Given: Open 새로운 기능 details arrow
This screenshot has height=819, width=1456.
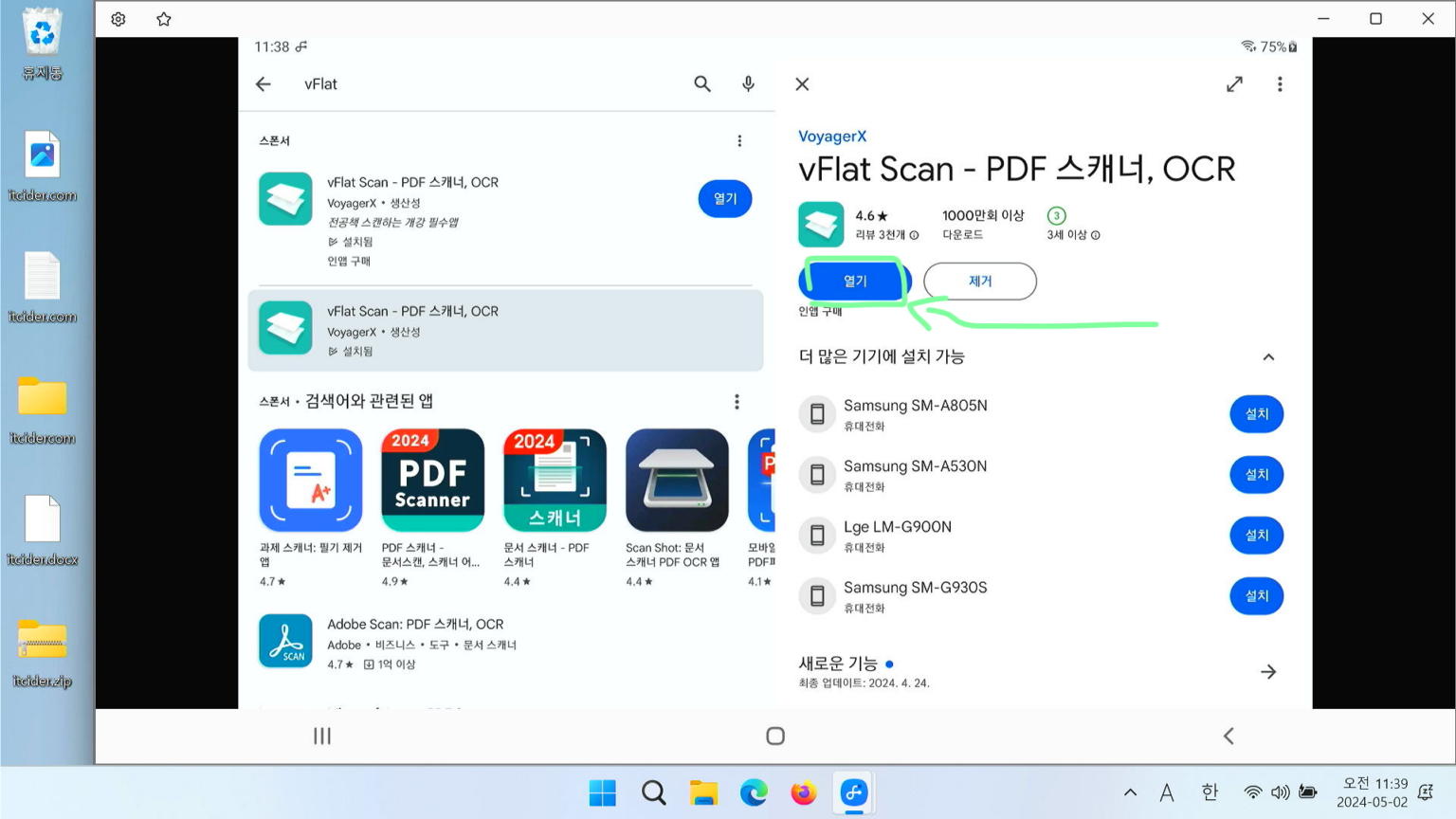Looking at the screenshot, I should click(x=1268, y=672).
